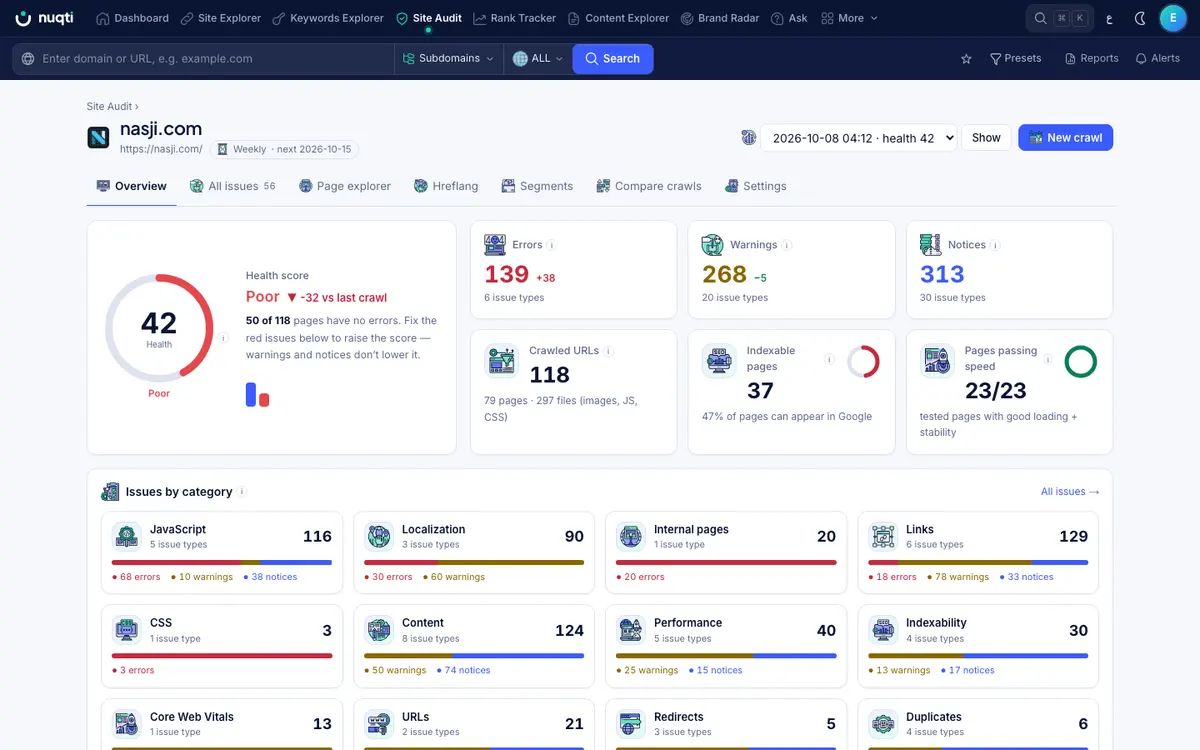This screenshot has height=750, width=1200.
Task: Click the domain or URL input field
Action: tap(203, 59)
